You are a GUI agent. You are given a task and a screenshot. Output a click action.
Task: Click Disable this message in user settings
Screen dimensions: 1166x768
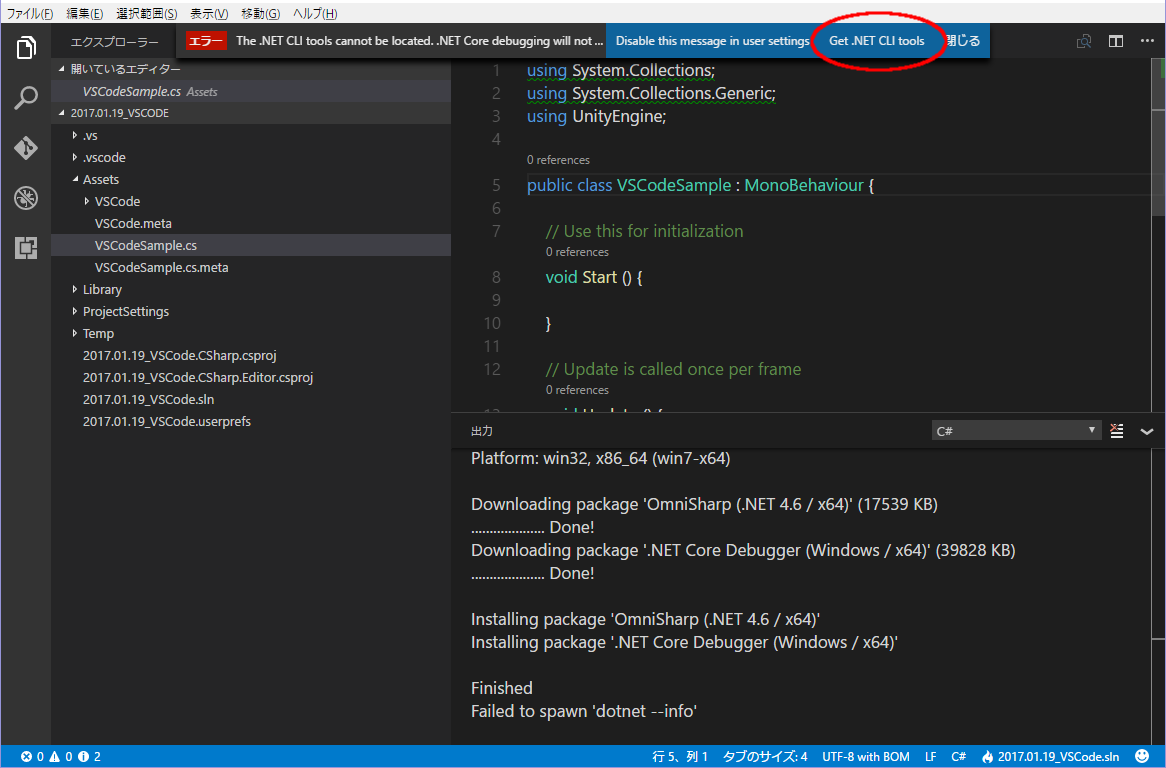tap(711, 41)
